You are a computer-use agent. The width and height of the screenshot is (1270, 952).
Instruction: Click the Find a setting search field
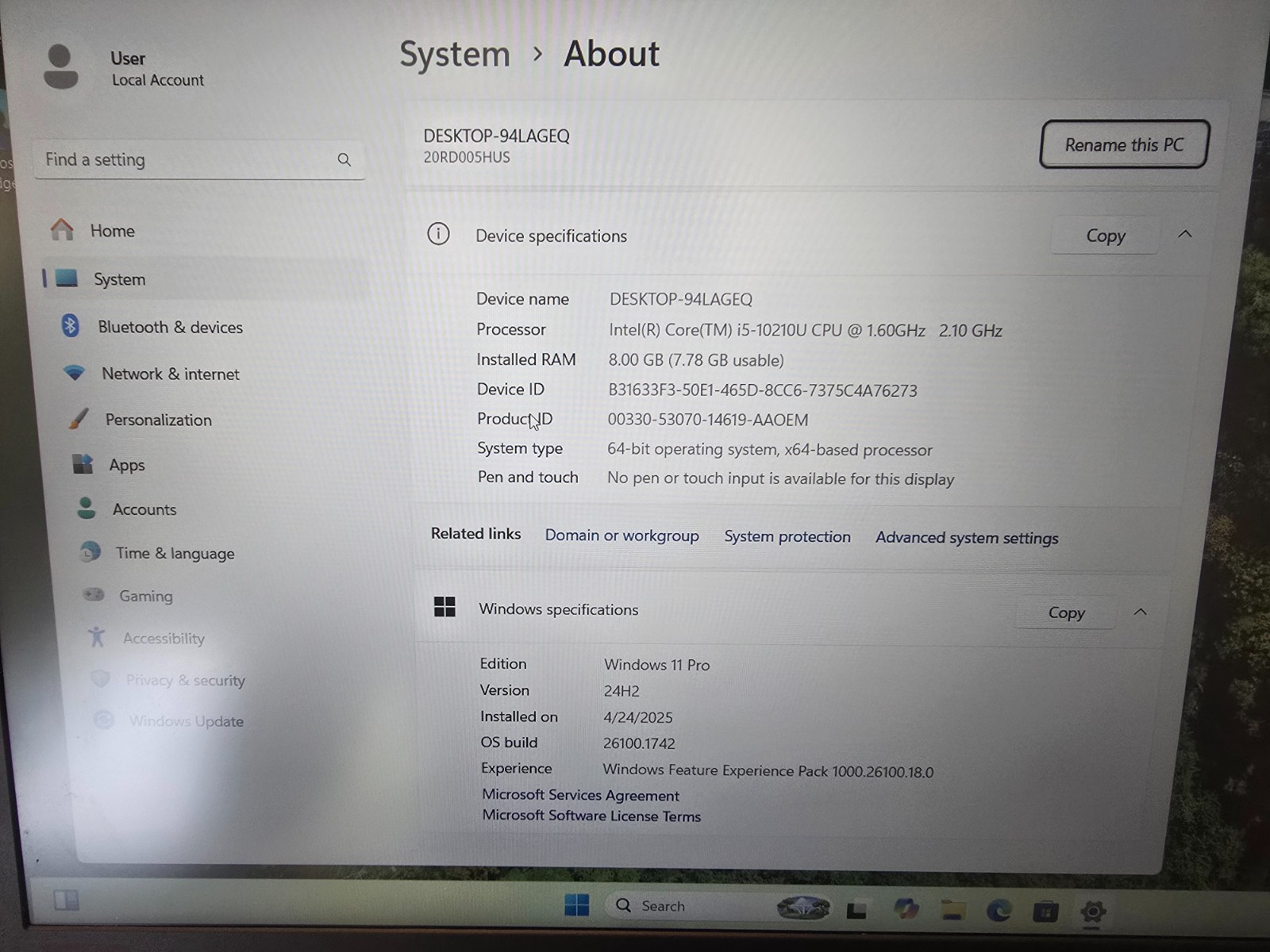point(198,159)
